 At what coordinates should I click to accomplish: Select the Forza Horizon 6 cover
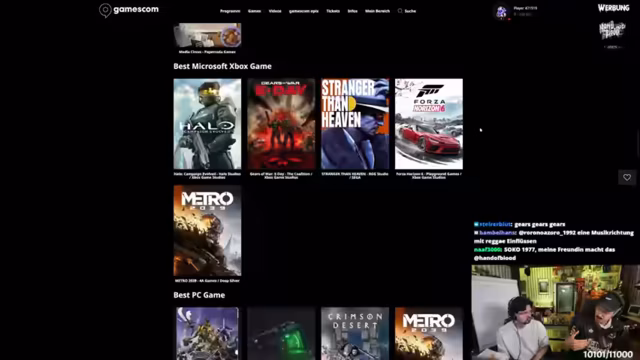pyautogui.click(x=429, y=124)
